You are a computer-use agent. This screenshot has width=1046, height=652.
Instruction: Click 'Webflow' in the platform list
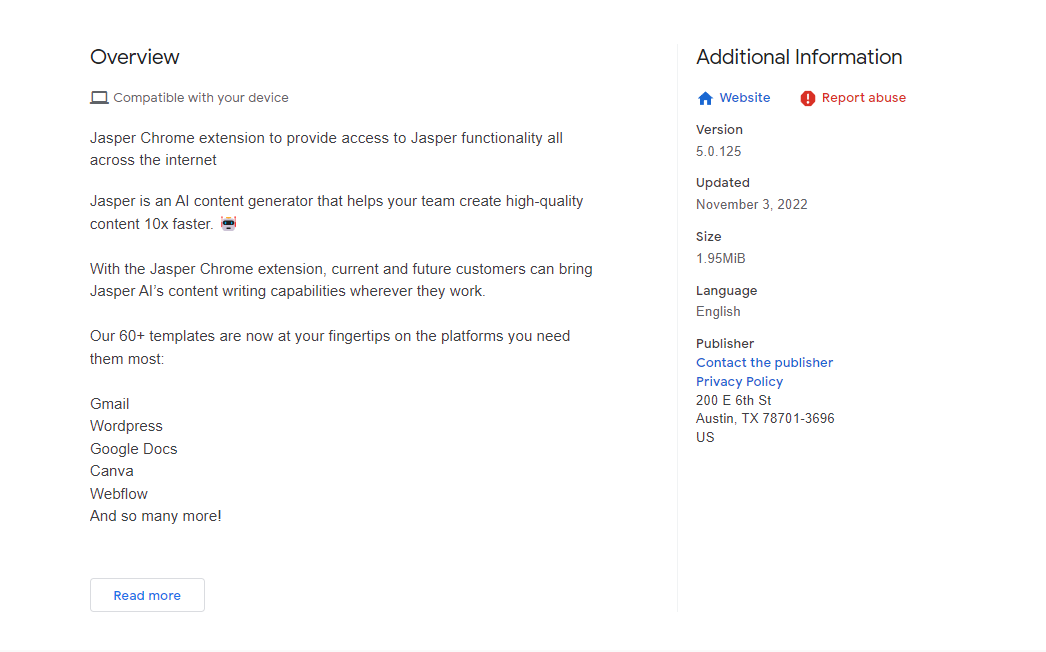(x=120, y=494)
